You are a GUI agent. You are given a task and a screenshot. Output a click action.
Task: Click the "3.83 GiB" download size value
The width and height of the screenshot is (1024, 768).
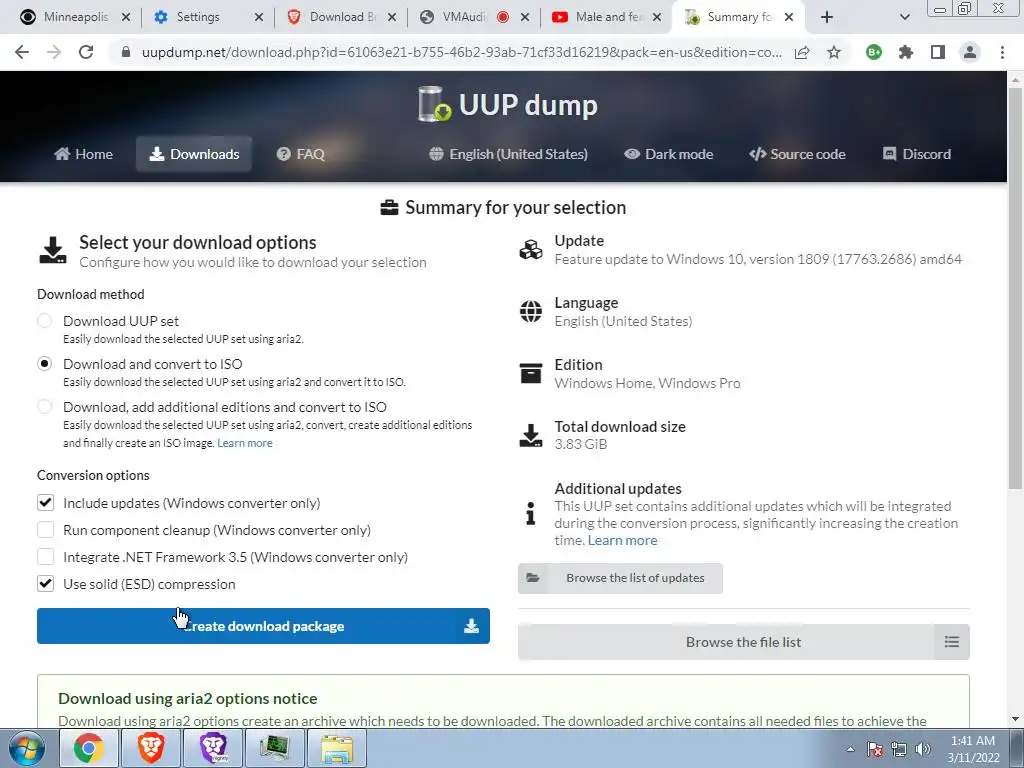click(581, 444)
